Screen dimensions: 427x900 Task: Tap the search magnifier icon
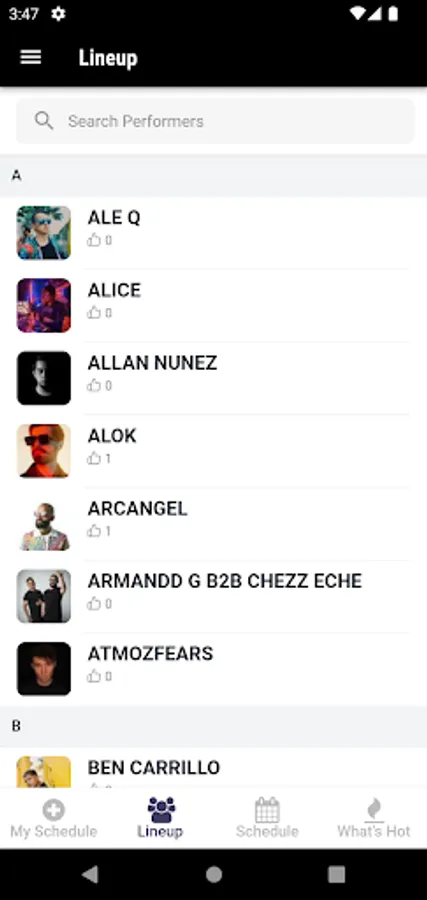pos(44,121)
